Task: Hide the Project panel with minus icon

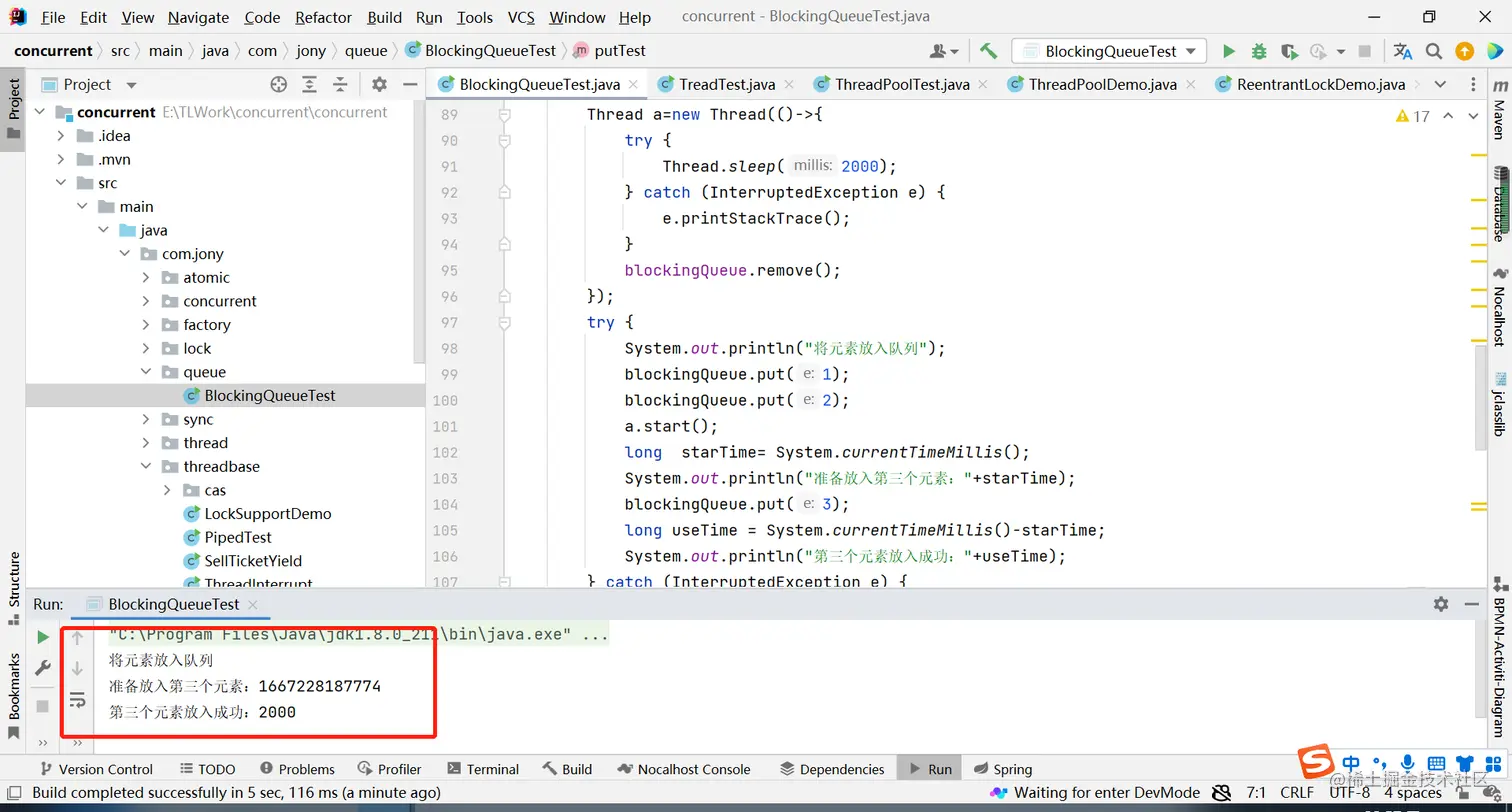Action: [x=409, y=85]
